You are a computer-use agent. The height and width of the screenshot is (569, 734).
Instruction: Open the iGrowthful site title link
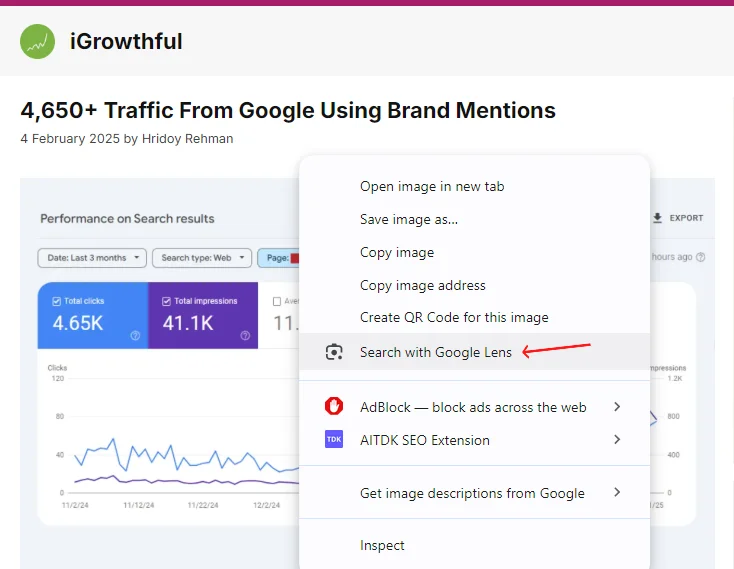(126, 41)
